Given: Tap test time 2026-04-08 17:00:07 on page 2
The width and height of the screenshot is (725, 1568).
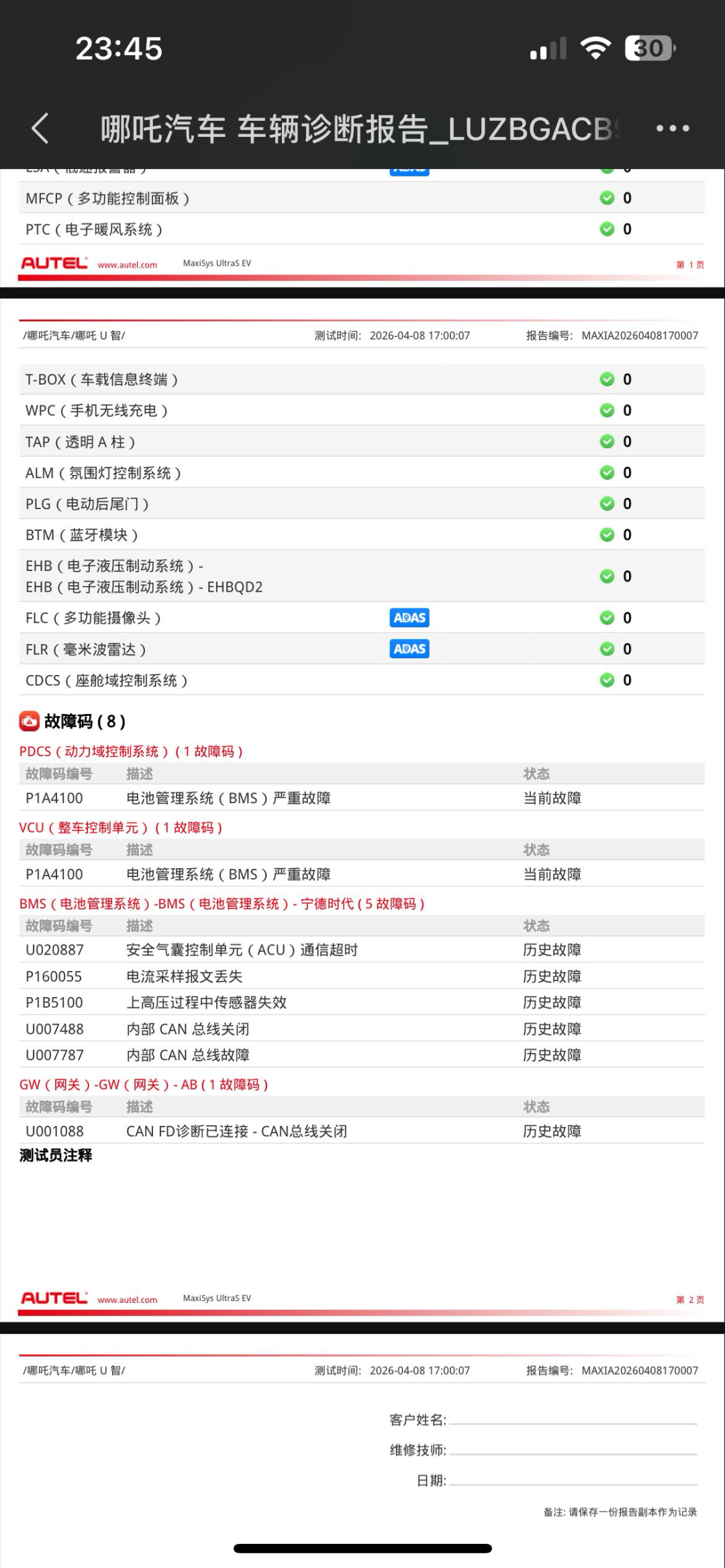Looking at the screenshot, I should click(x=420, y=335).
